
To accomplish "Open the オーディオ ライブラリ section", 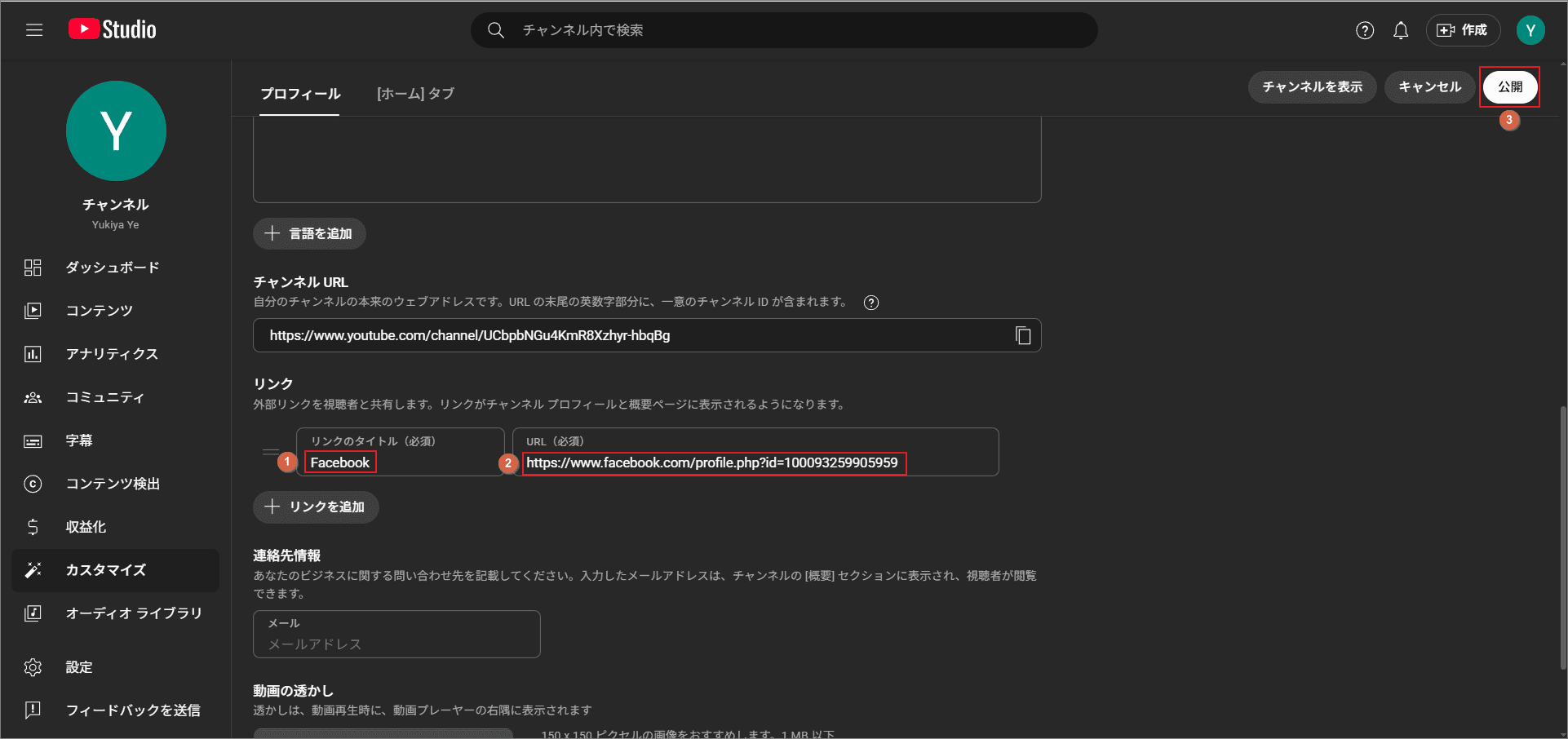I will pyautogui.click(x=133, y=613).
